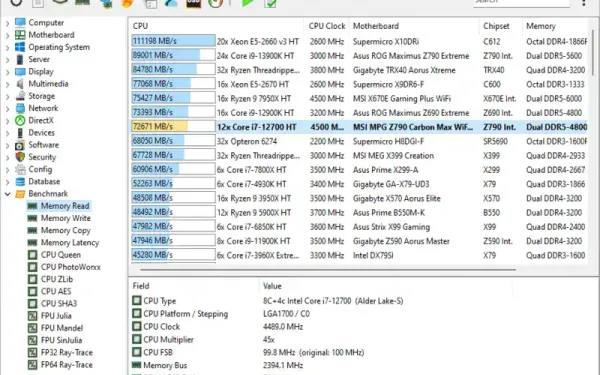
Task: Sort by the Memory column header
Action: [555, 26]
